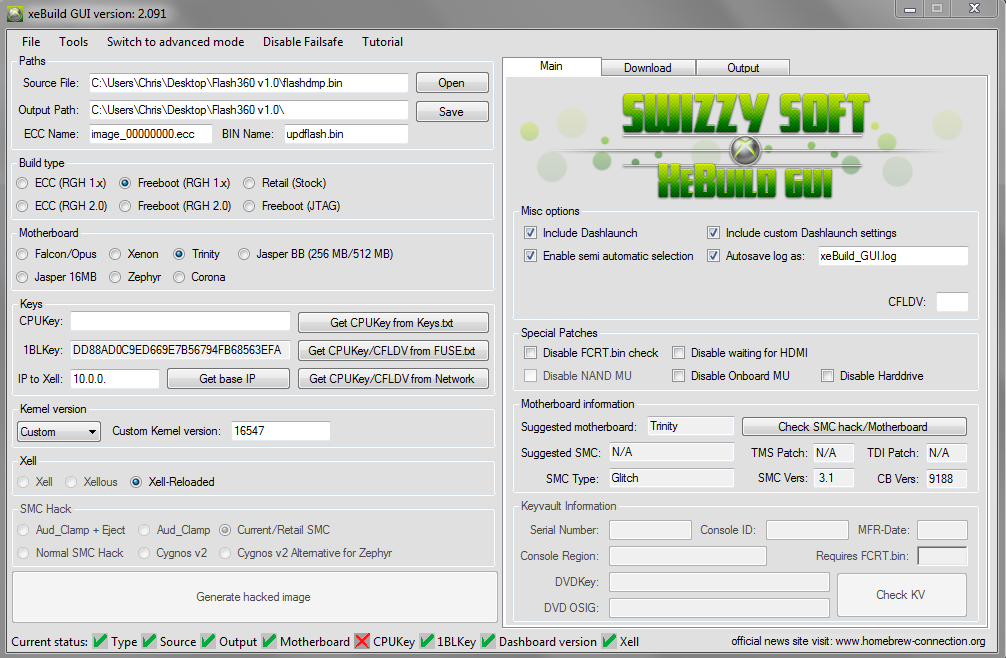Click the Swizzy Soft xeBuild GUI logo
The width and height of the screenshot is (1006, 658).
(746, 145)
